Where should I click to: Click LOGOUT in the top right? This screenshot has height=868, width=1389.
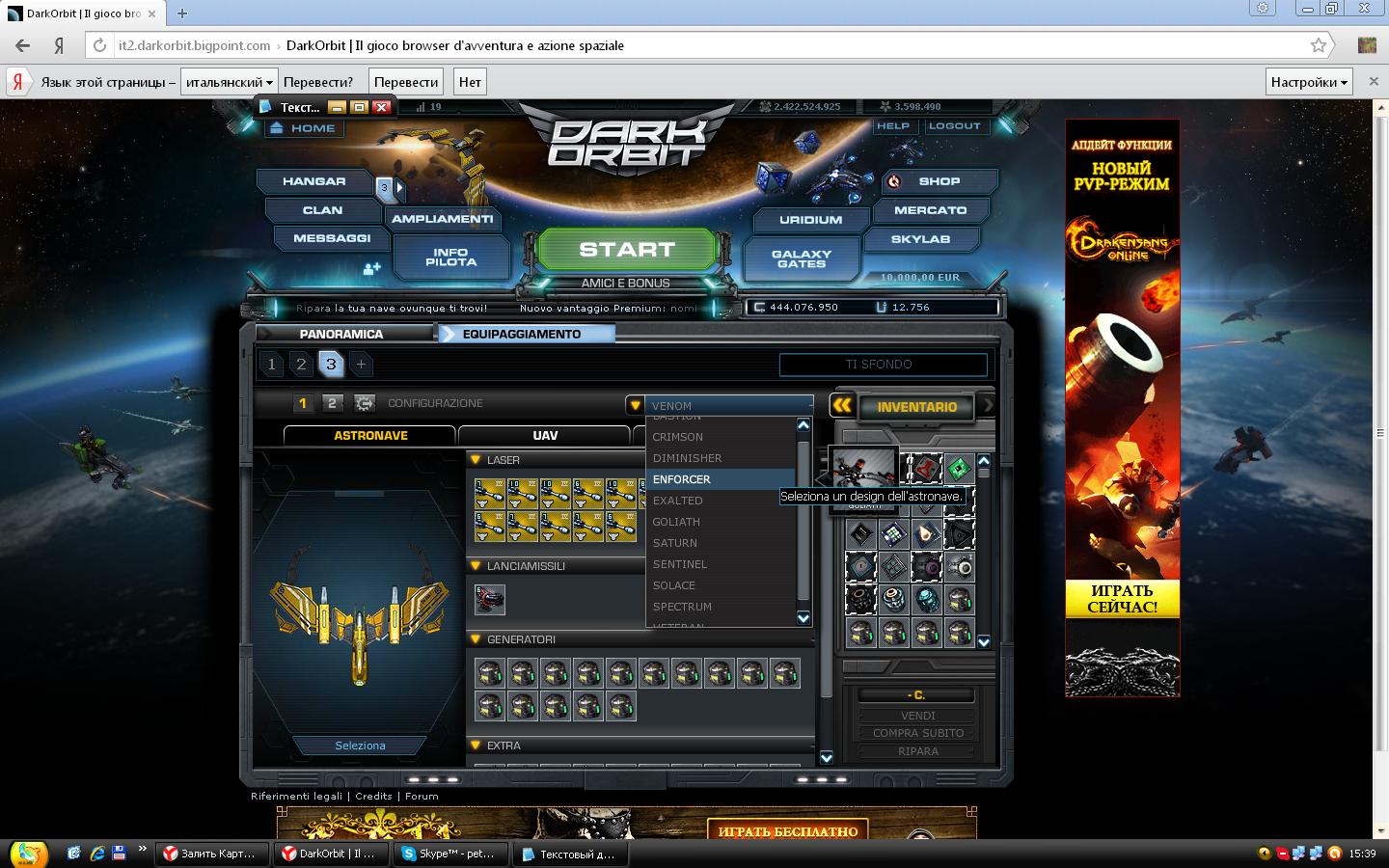954,126
